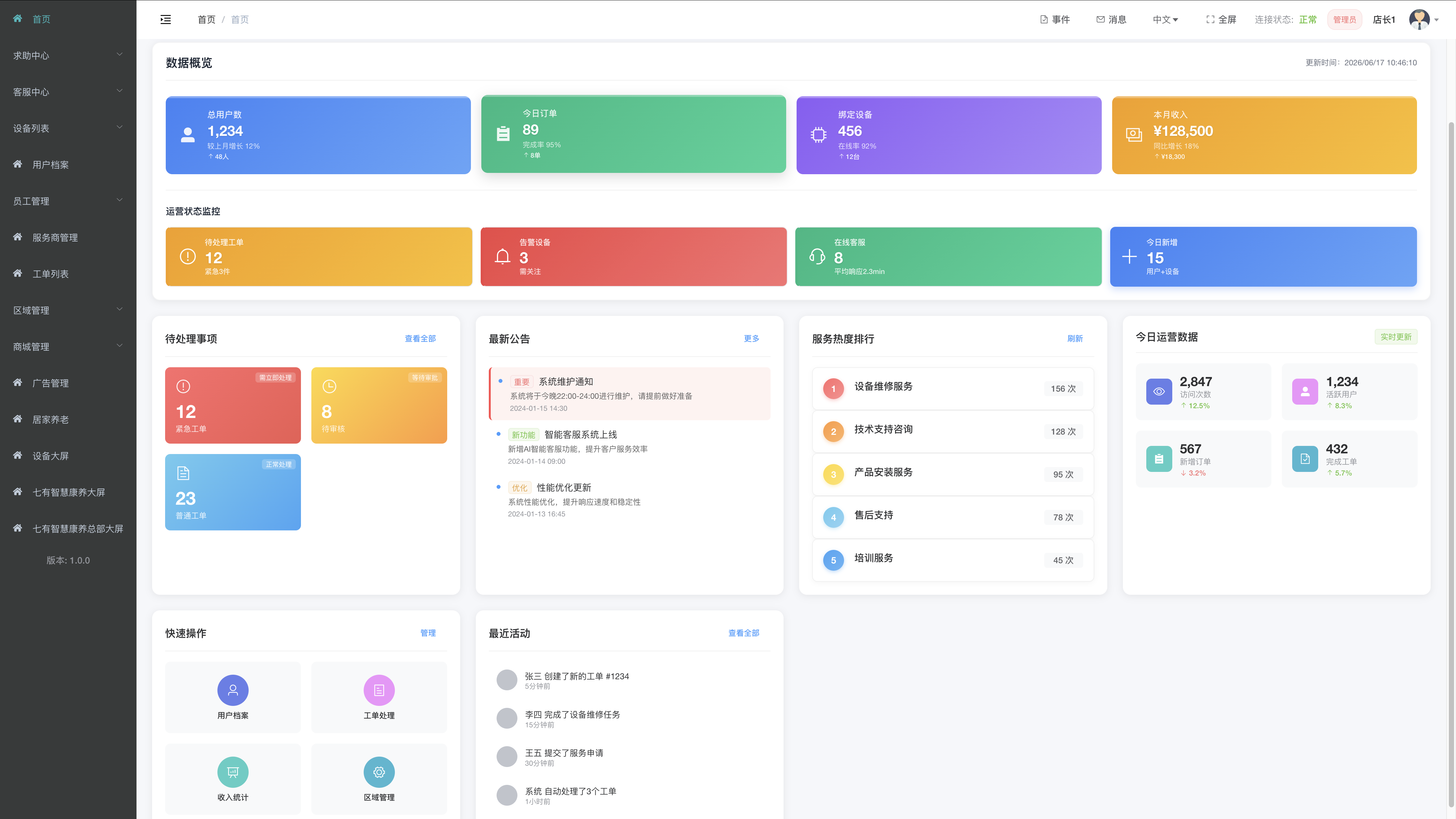
Task: Click the 工单处理 quick action icon
Action: 379,690
